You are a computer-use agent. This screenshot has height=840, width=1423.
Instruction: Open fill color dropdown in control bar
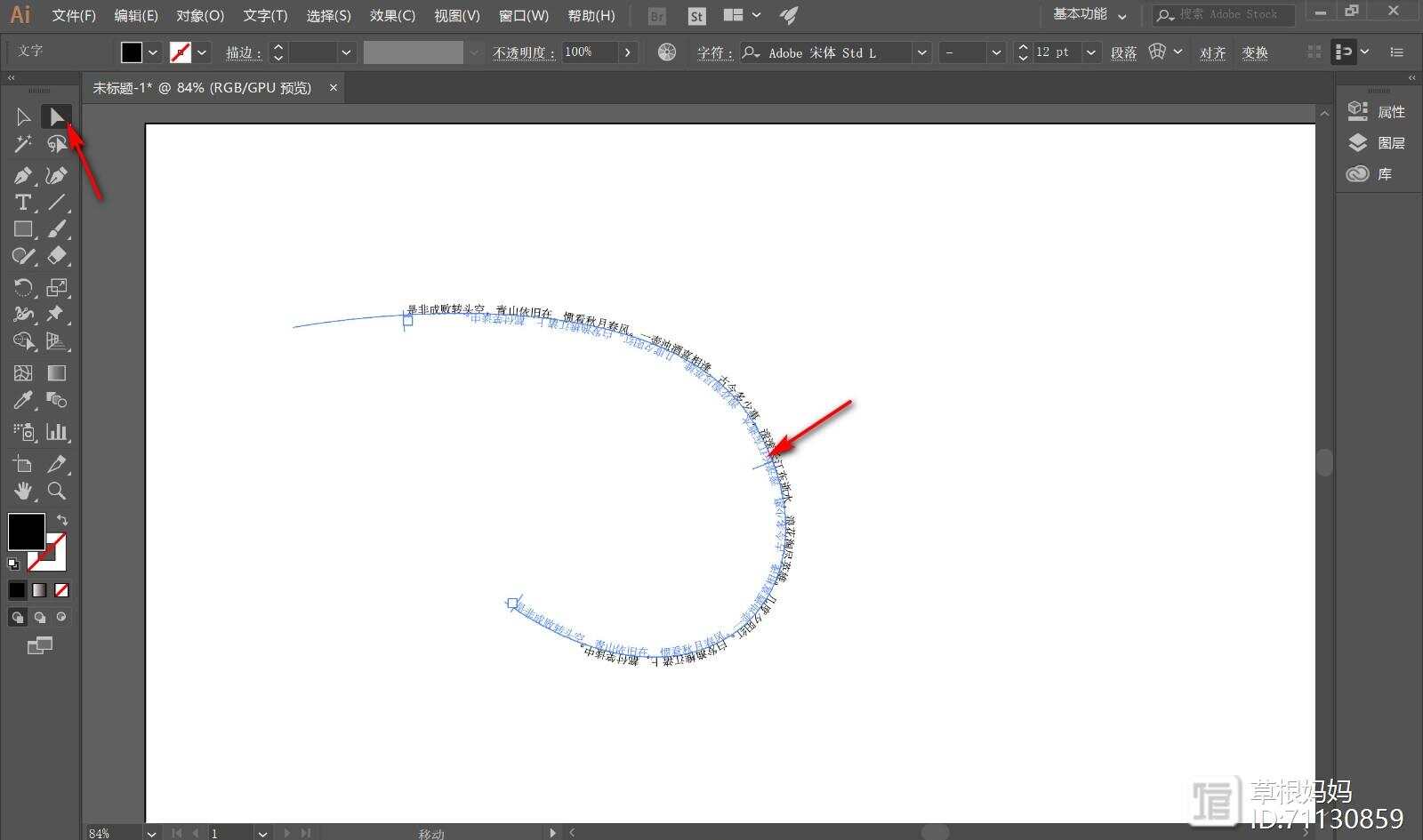click(x=153, y=52)
